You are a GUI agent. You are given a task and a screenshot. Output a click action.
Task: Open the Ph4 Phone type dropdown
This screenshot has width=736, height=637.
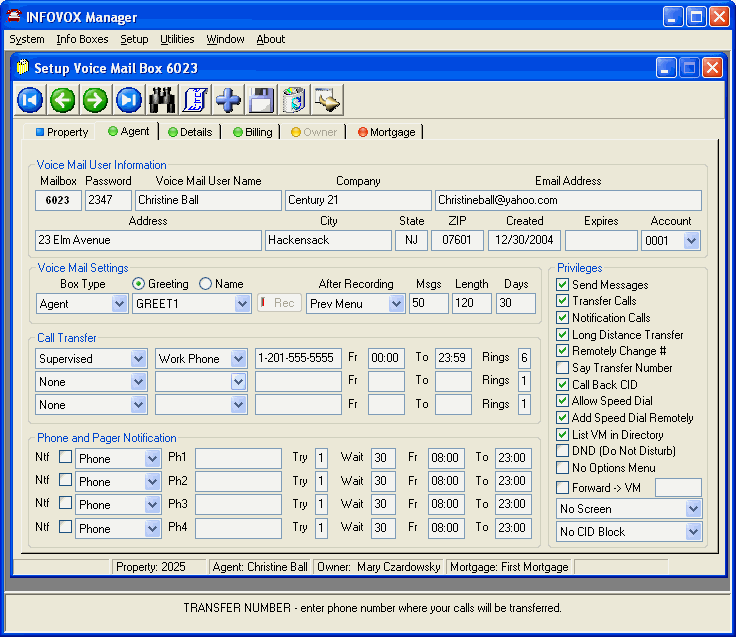[x=152, y=528]
